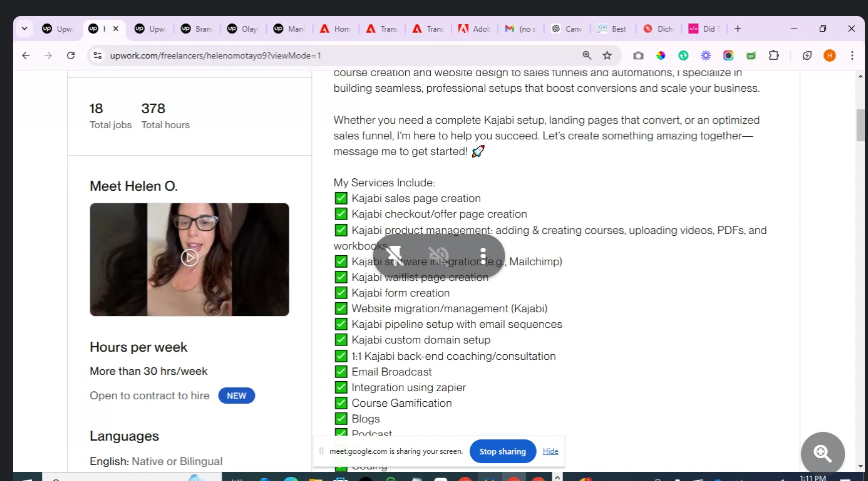Play the Meet Helen O. intro video
The image size is (868, 481).
[189, 258]
